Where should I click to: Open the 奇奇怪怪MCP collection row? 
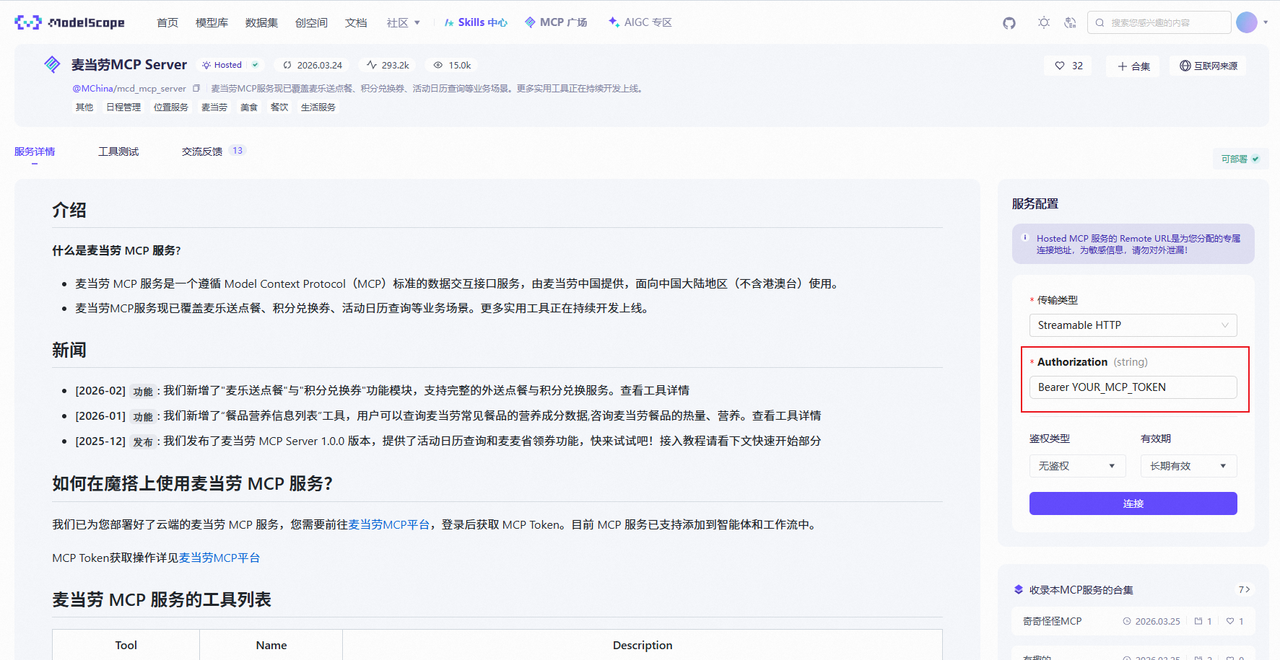[1133, 621]
